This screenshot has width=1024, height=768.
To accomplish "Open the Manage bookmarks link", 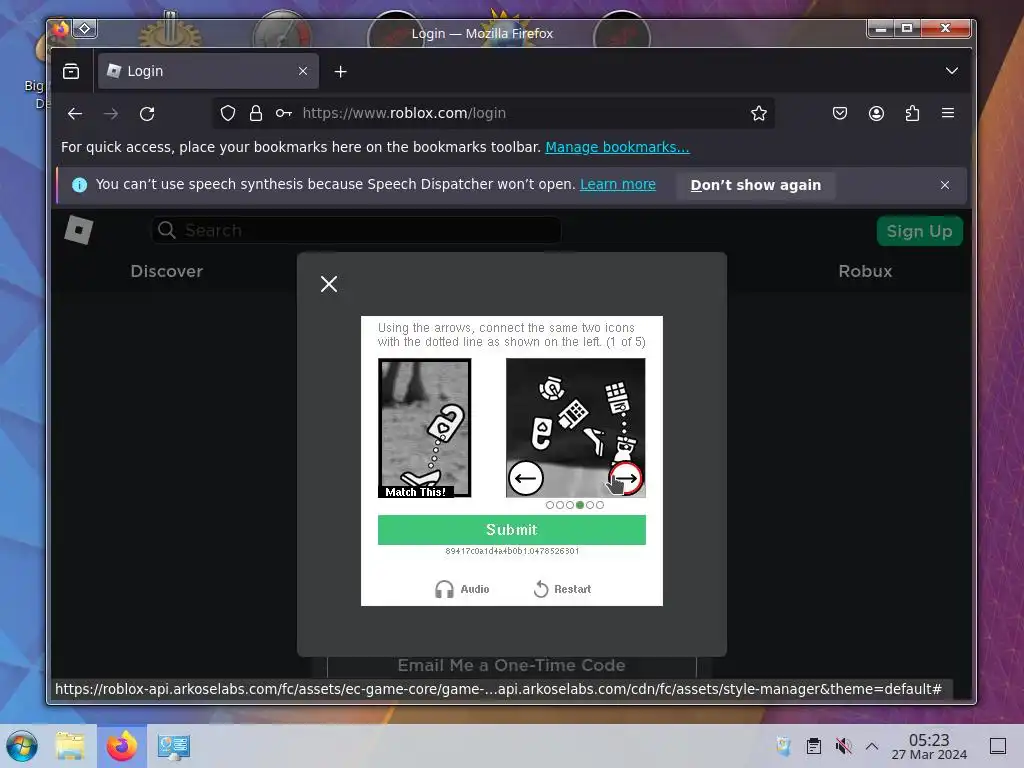I will pos(617,147).
